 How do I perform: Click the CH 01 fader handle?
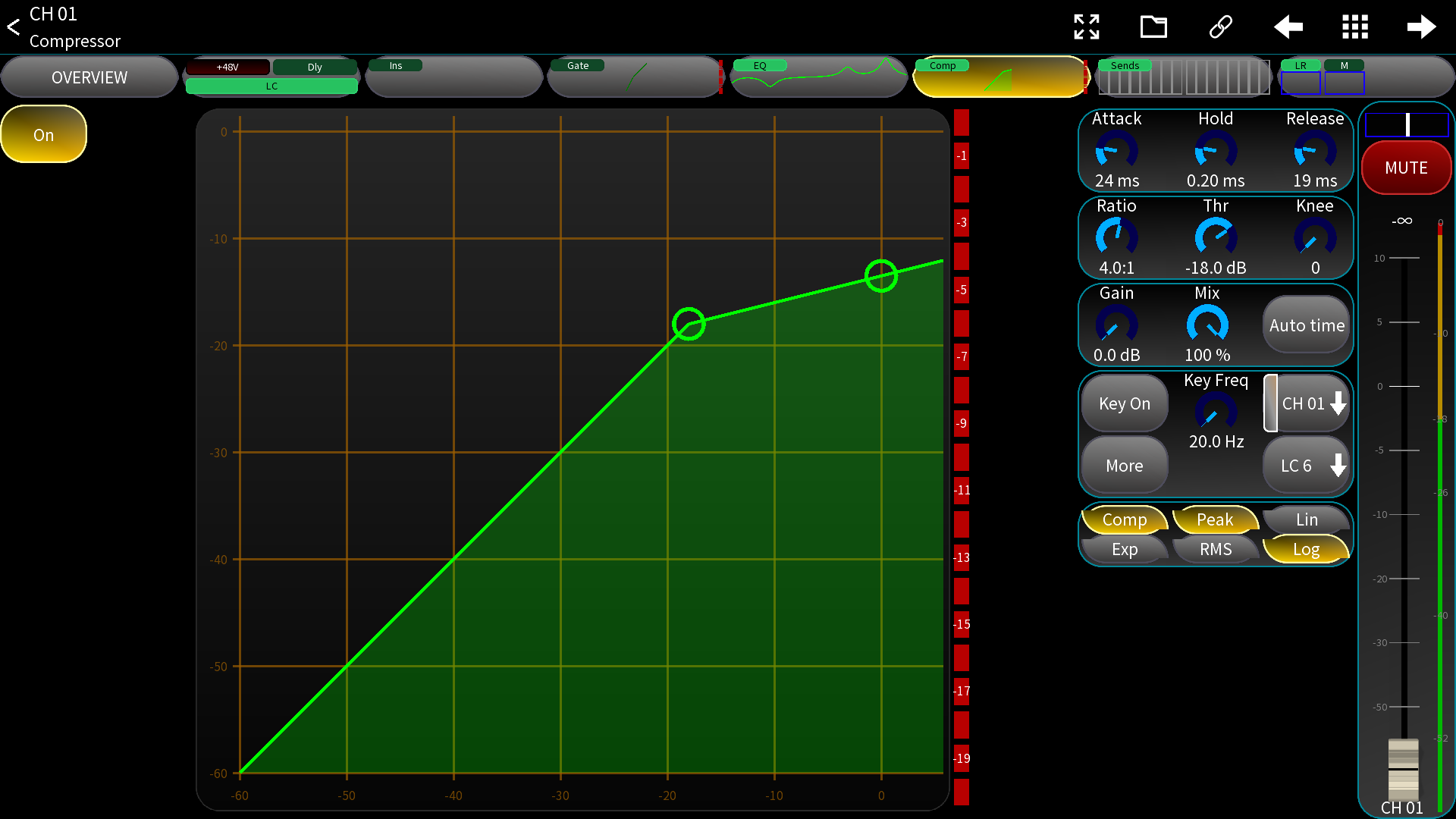1403,767
